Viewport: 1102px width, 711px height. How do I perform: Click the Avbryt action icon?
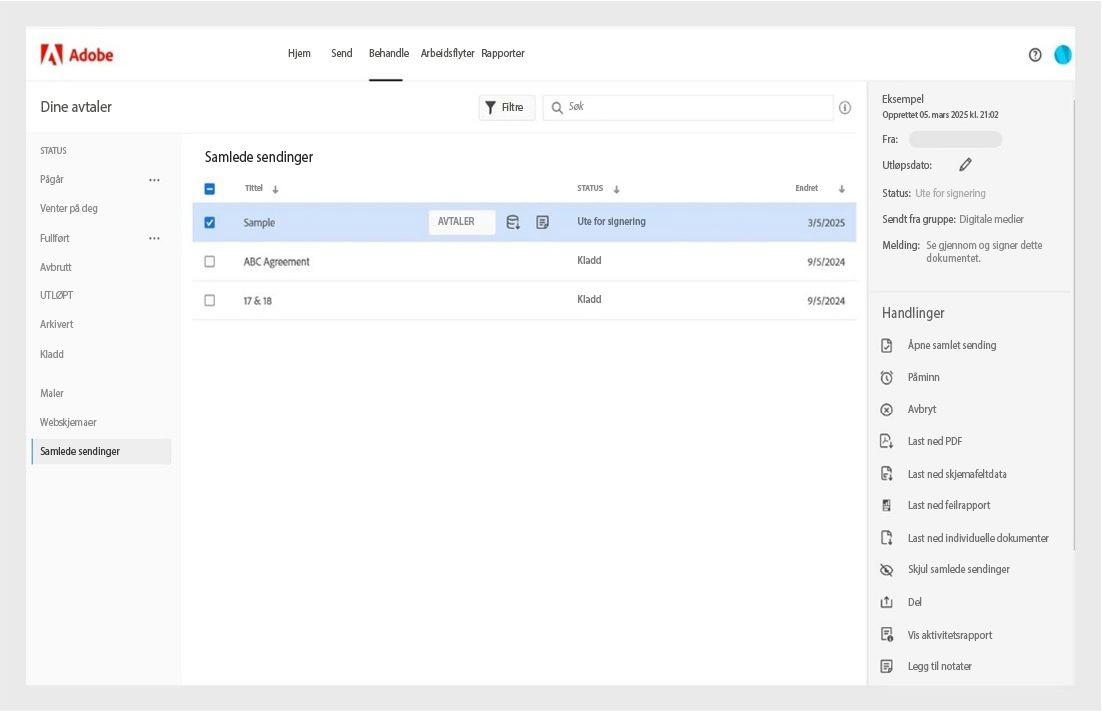pyautogui.click(x=886, y=409)
